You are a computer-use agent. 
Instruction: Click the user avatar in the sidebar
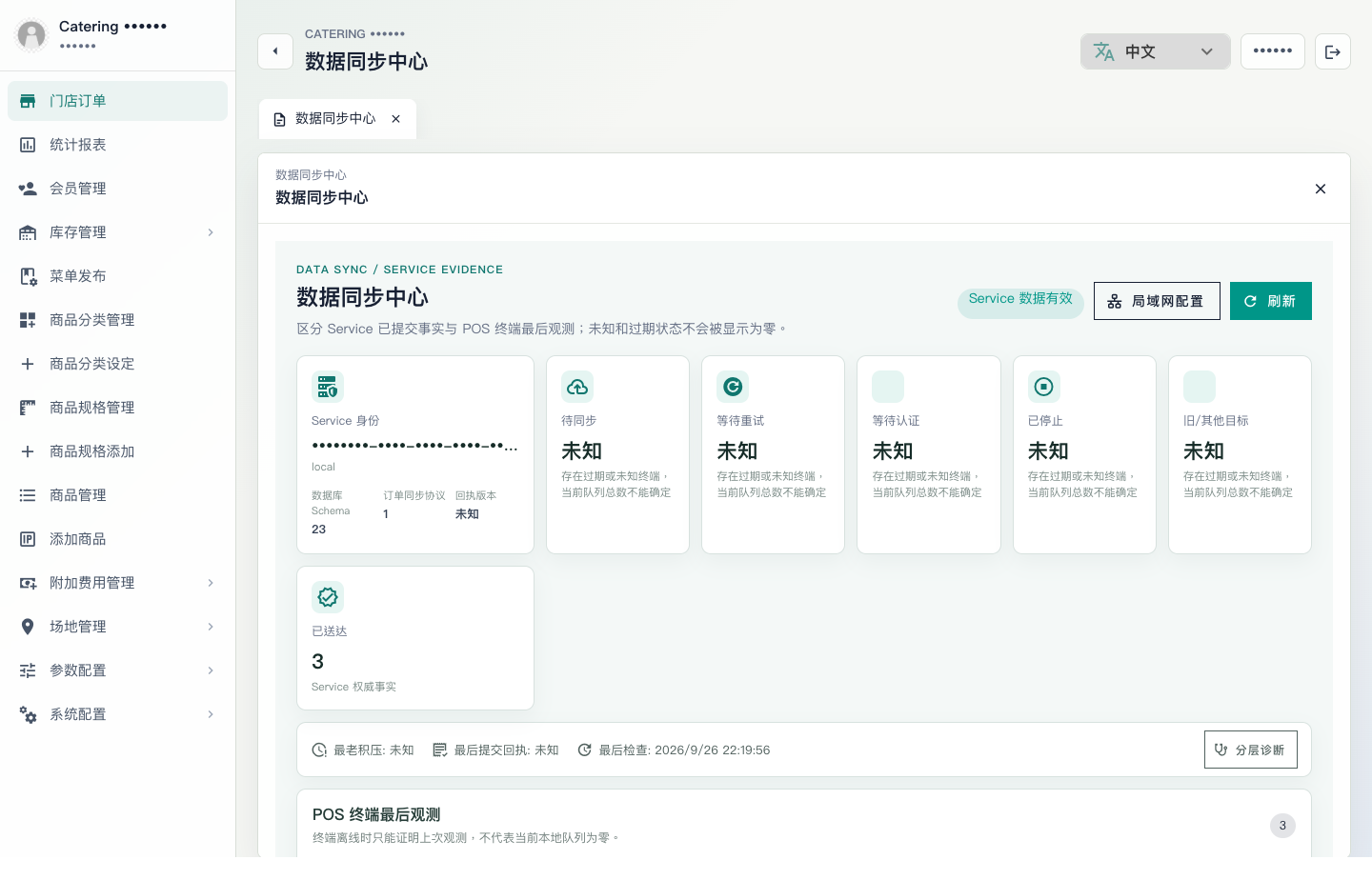click(x=31, y=35)
